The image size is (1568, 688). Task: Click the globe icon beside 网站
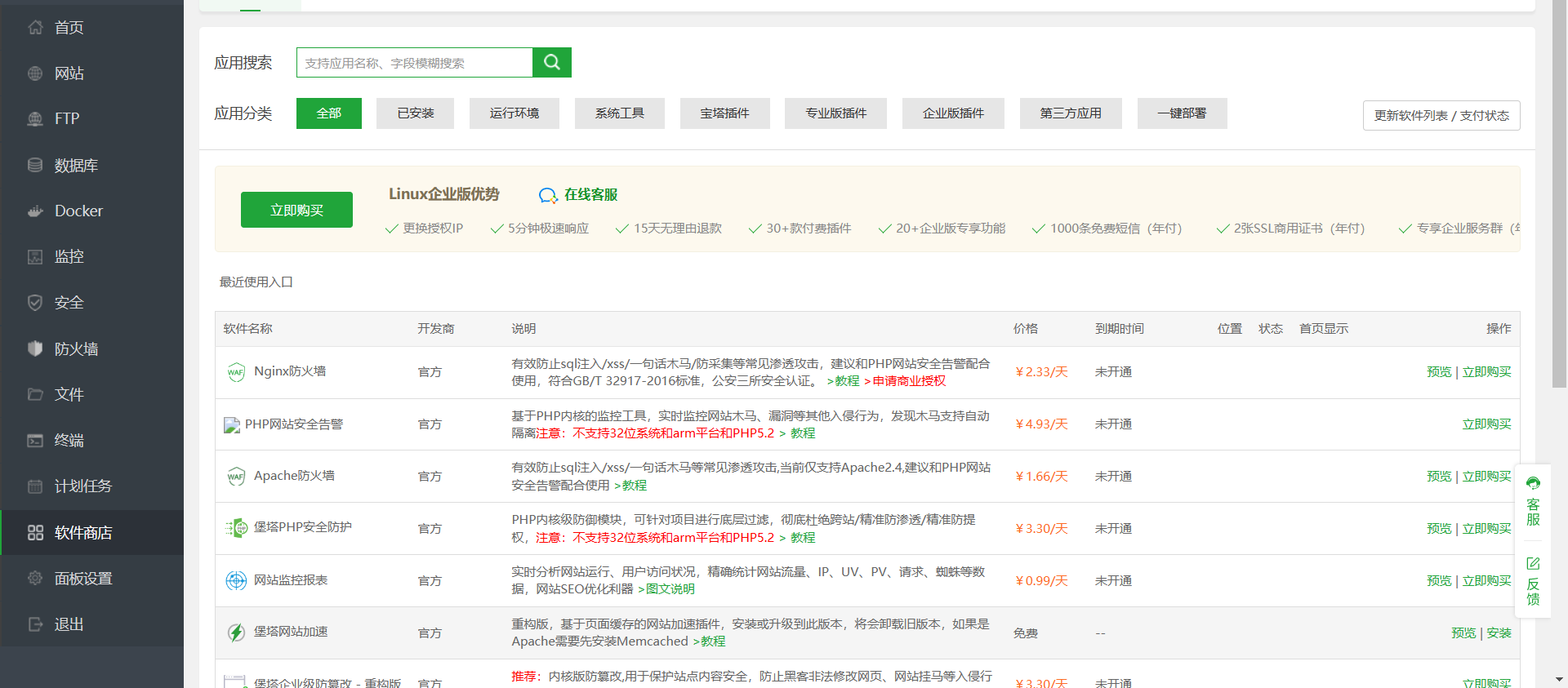(x=35, y=73)
